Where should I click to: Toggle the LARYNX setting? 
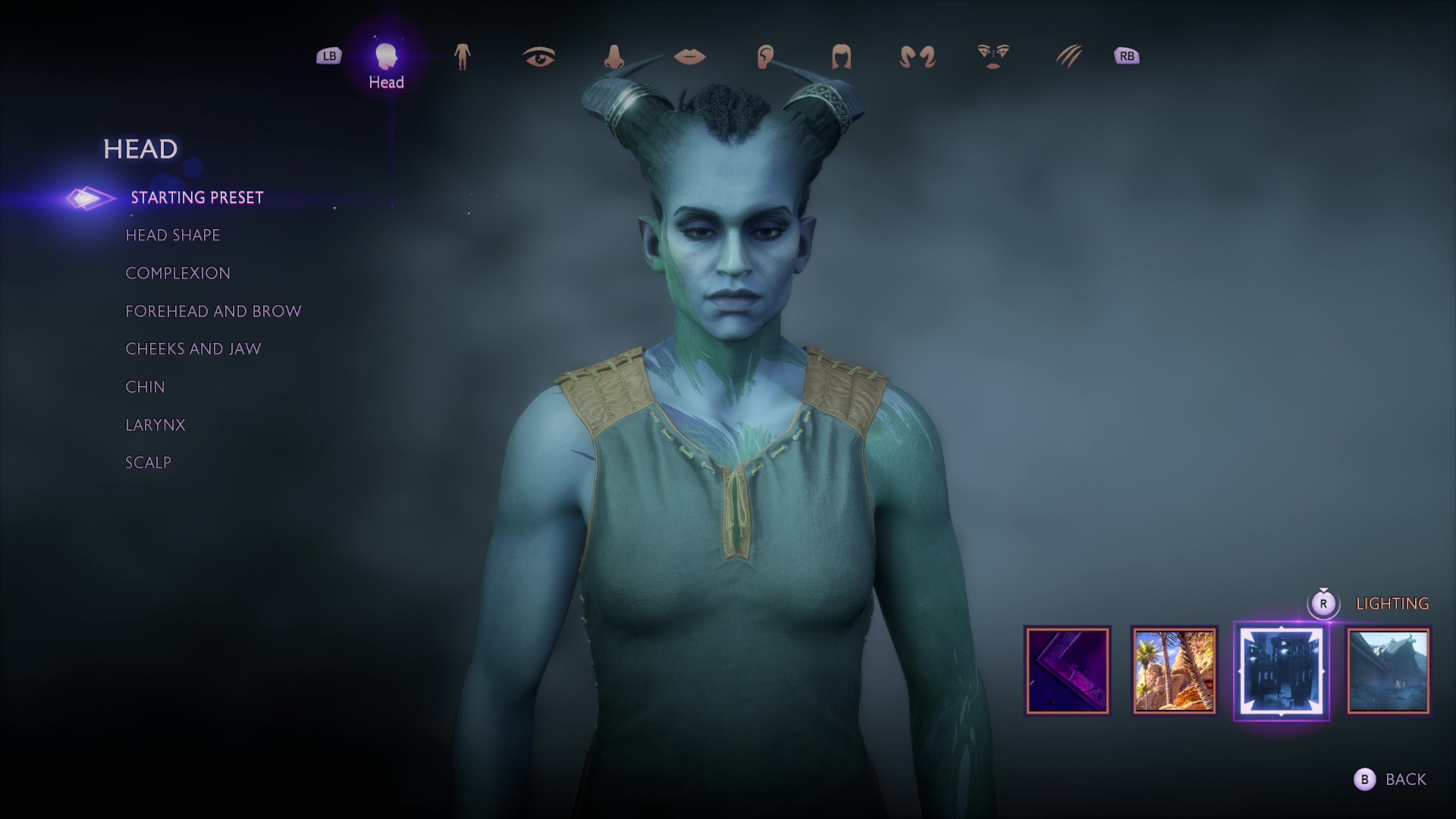[156, 424]
